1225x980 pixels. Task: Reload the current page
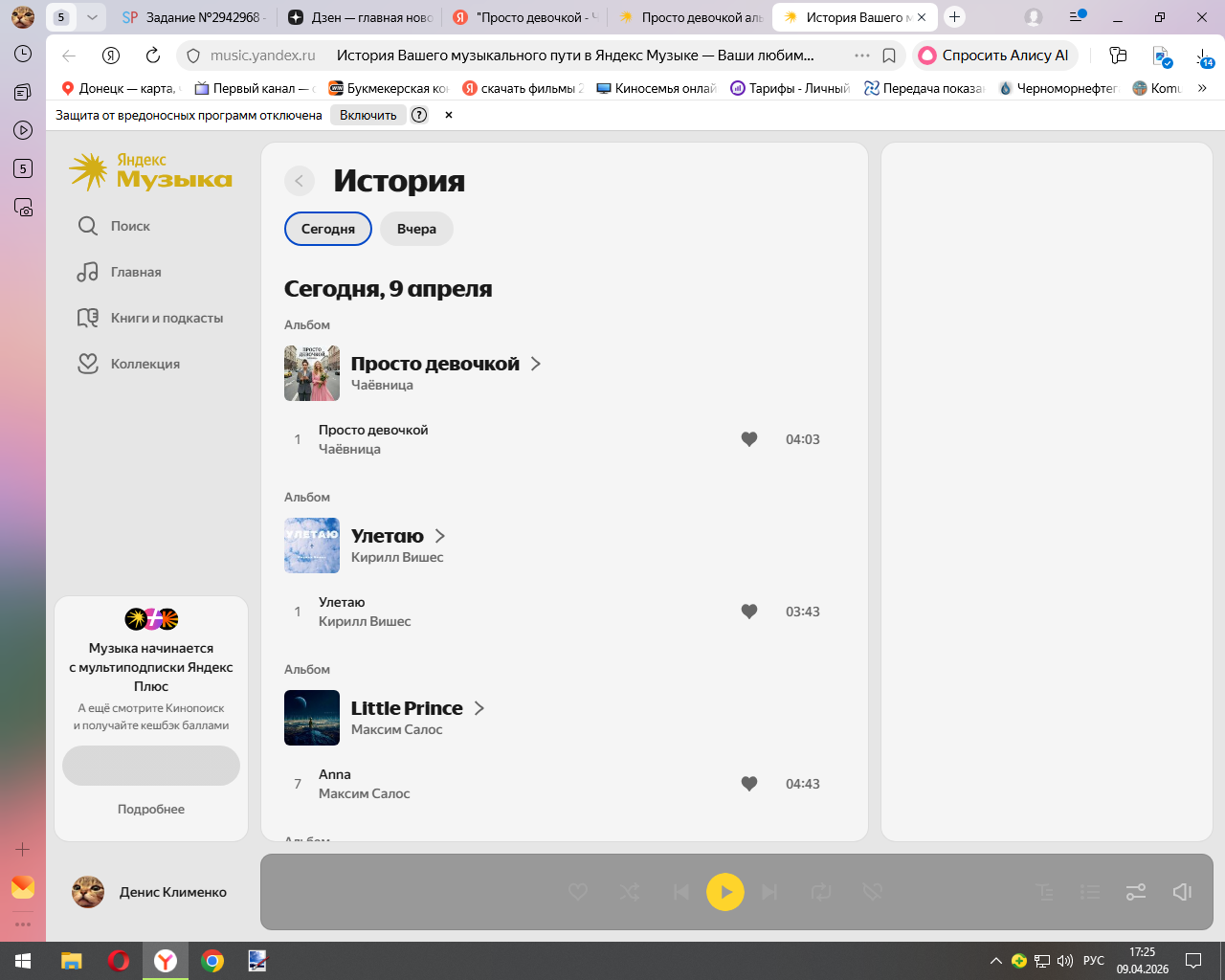153,56
